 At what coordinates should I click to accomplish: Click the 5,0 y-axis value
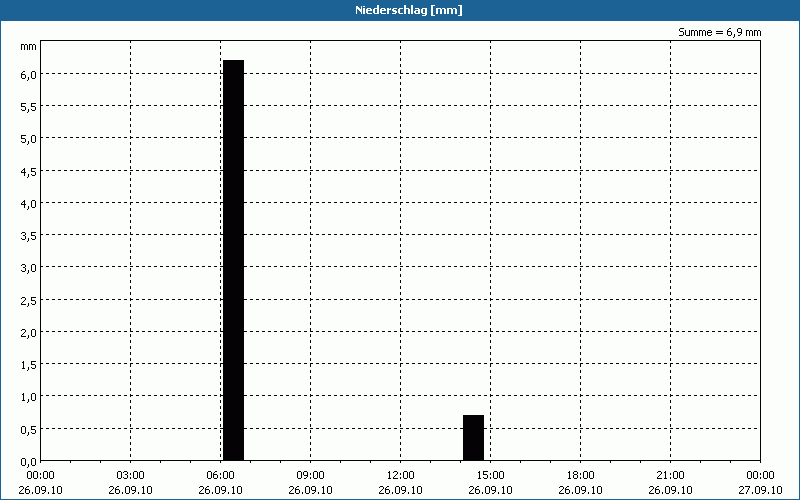[x=28, y=139]
